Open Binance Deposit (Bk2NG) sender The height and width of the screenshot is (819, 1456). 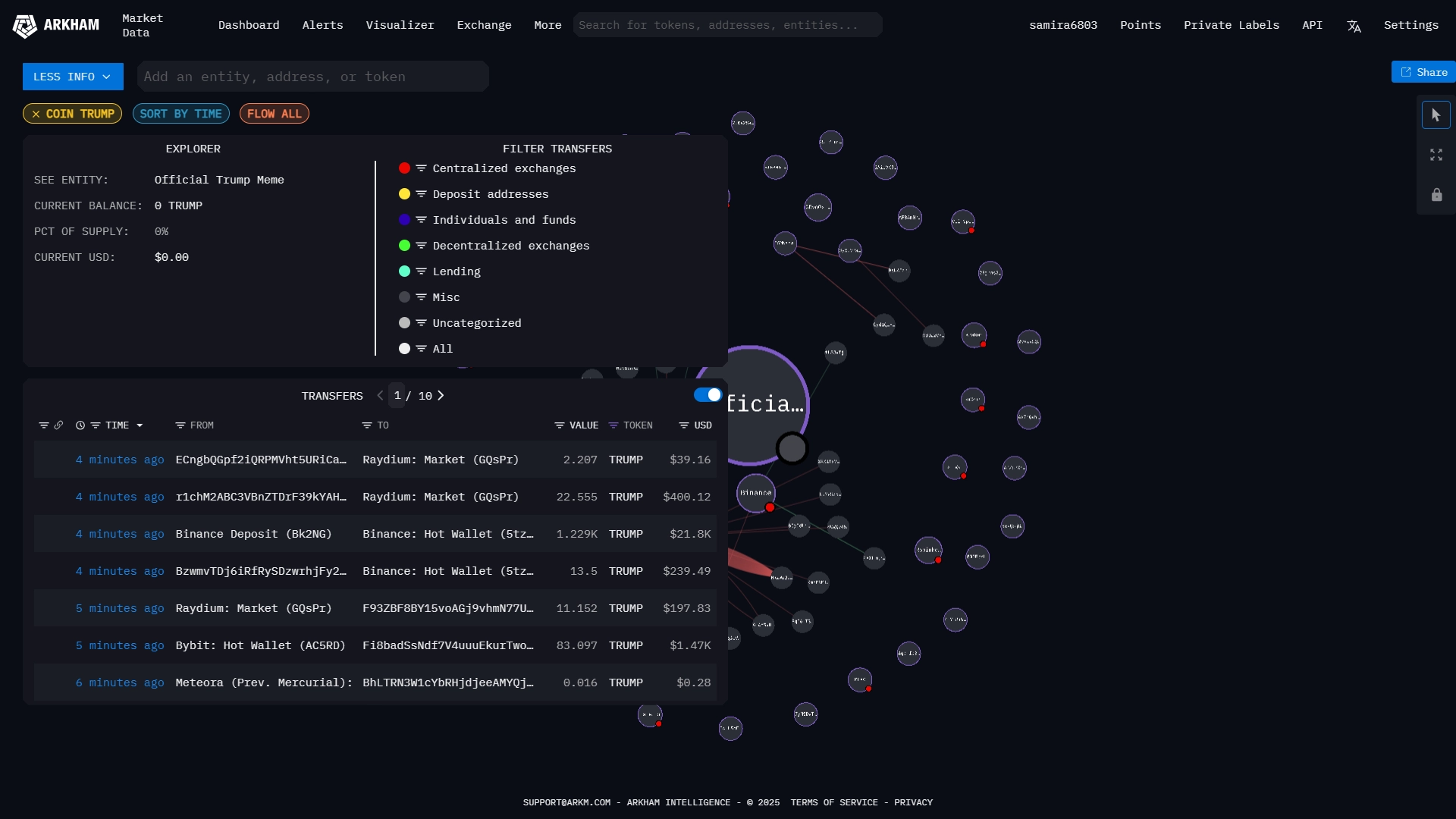253,535
